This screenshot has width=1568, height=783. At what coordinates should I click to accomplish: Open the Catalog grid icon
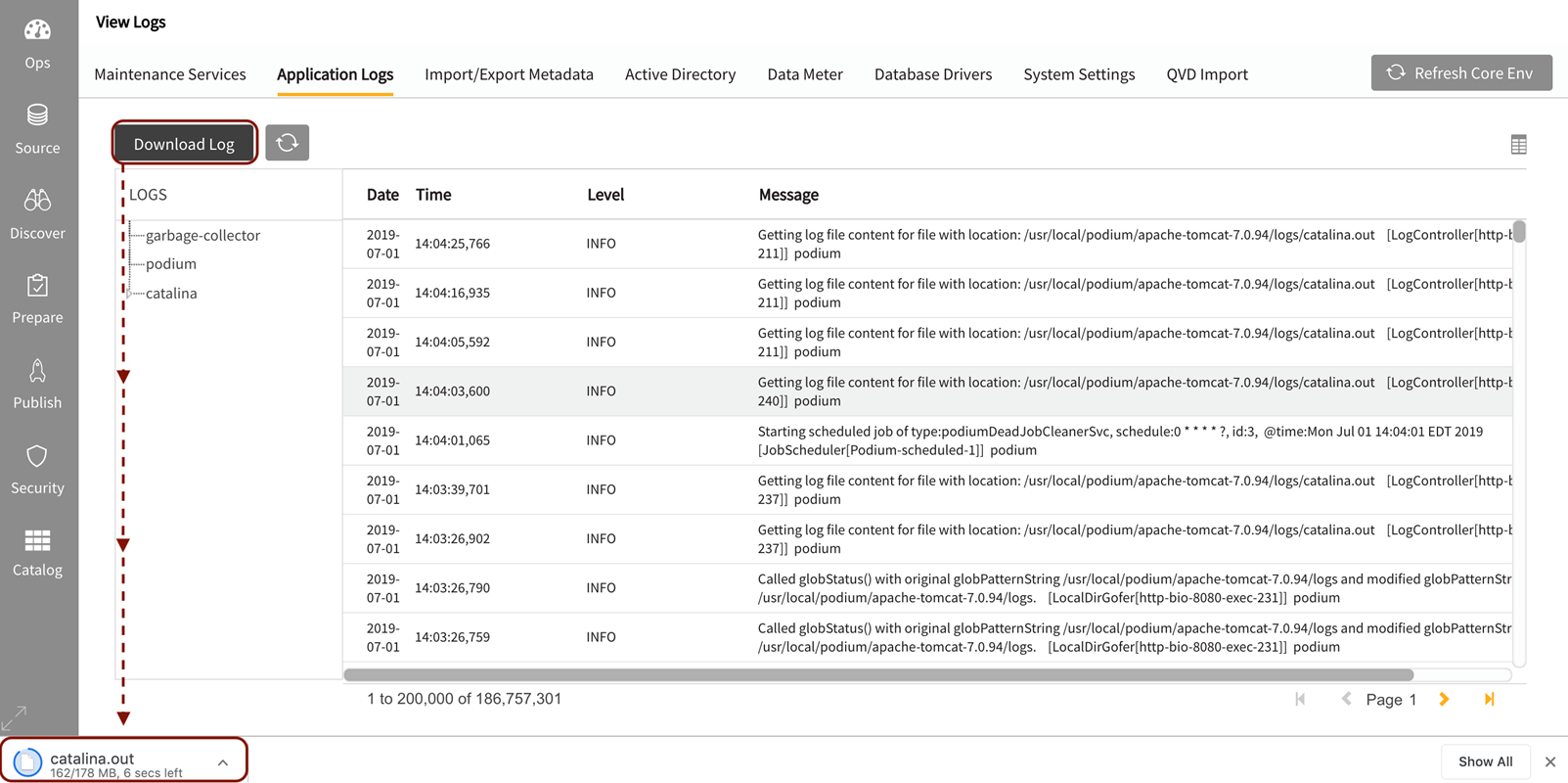click(x=37, y=553)
